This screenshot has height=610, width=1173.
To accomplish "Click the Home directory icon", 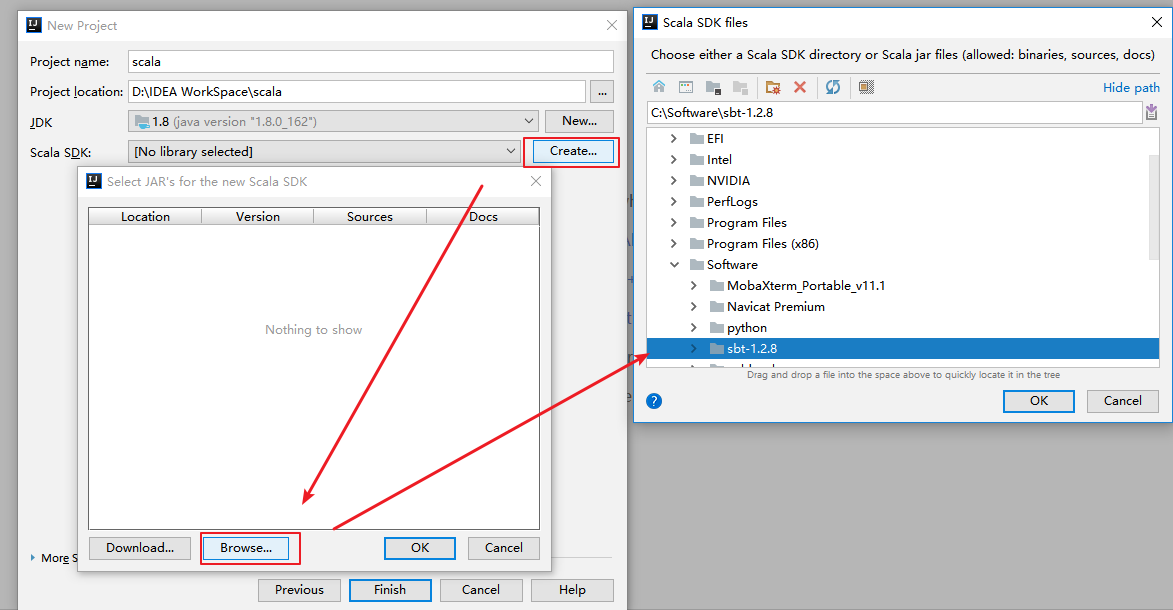I will pos(659,88).
